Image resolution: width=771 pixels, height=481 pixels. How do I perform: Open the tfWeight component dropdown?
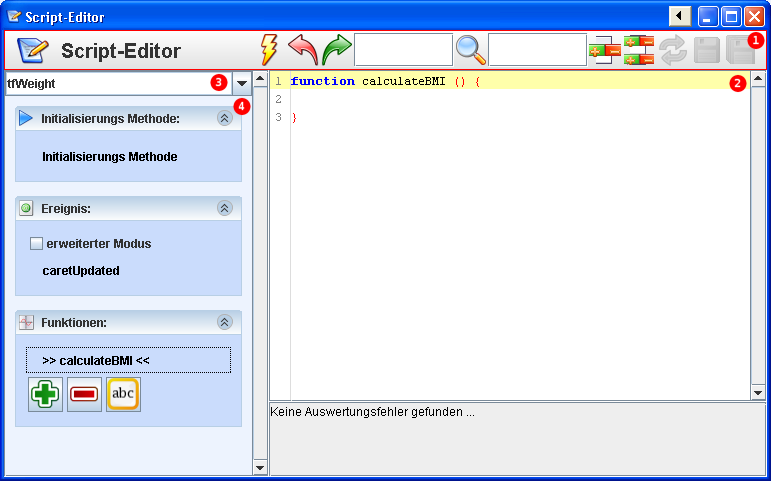[x=242, y=83]
